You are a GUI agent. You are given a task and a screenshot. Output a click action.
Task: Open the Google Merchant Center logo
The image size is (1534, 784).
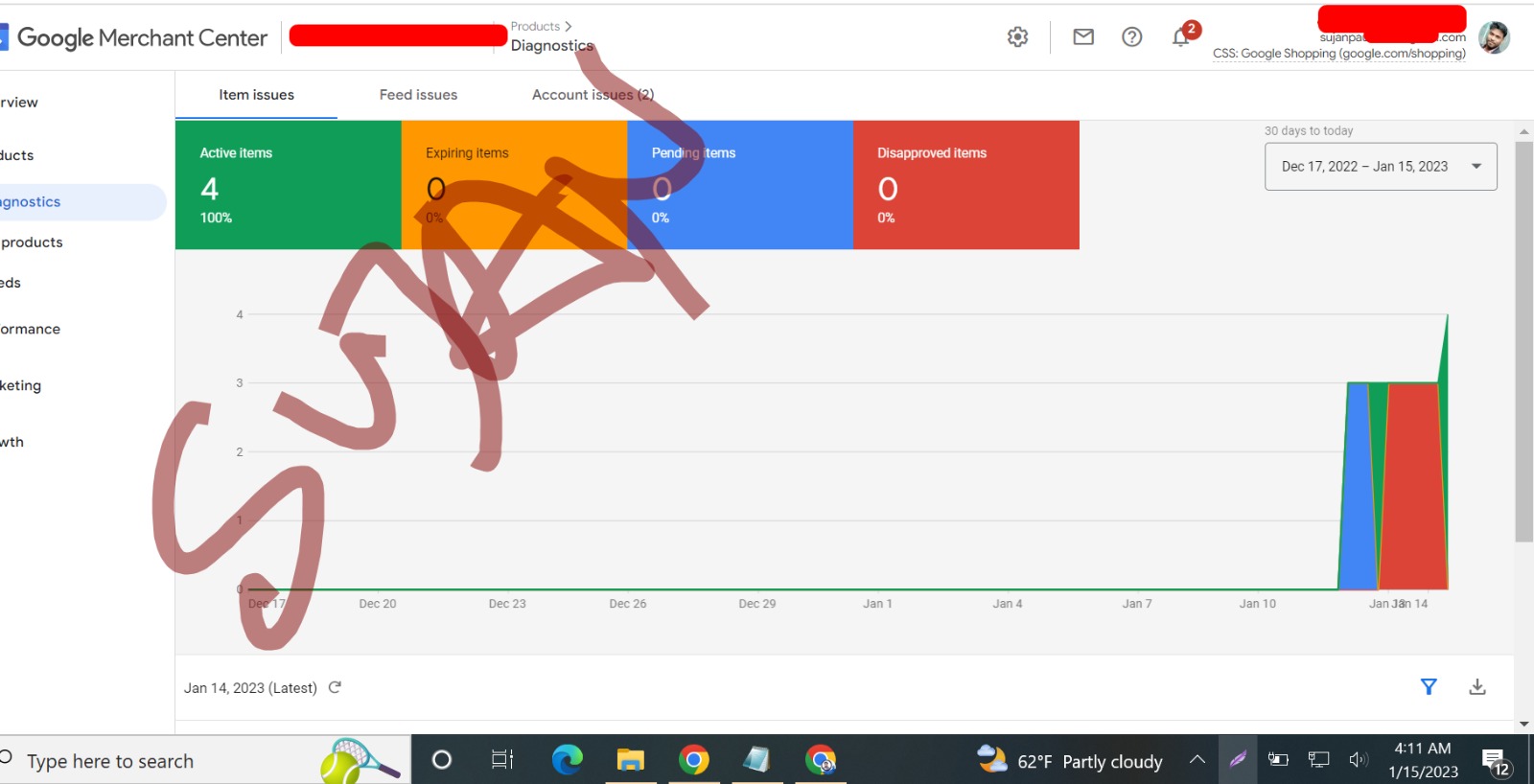point(134,37)
